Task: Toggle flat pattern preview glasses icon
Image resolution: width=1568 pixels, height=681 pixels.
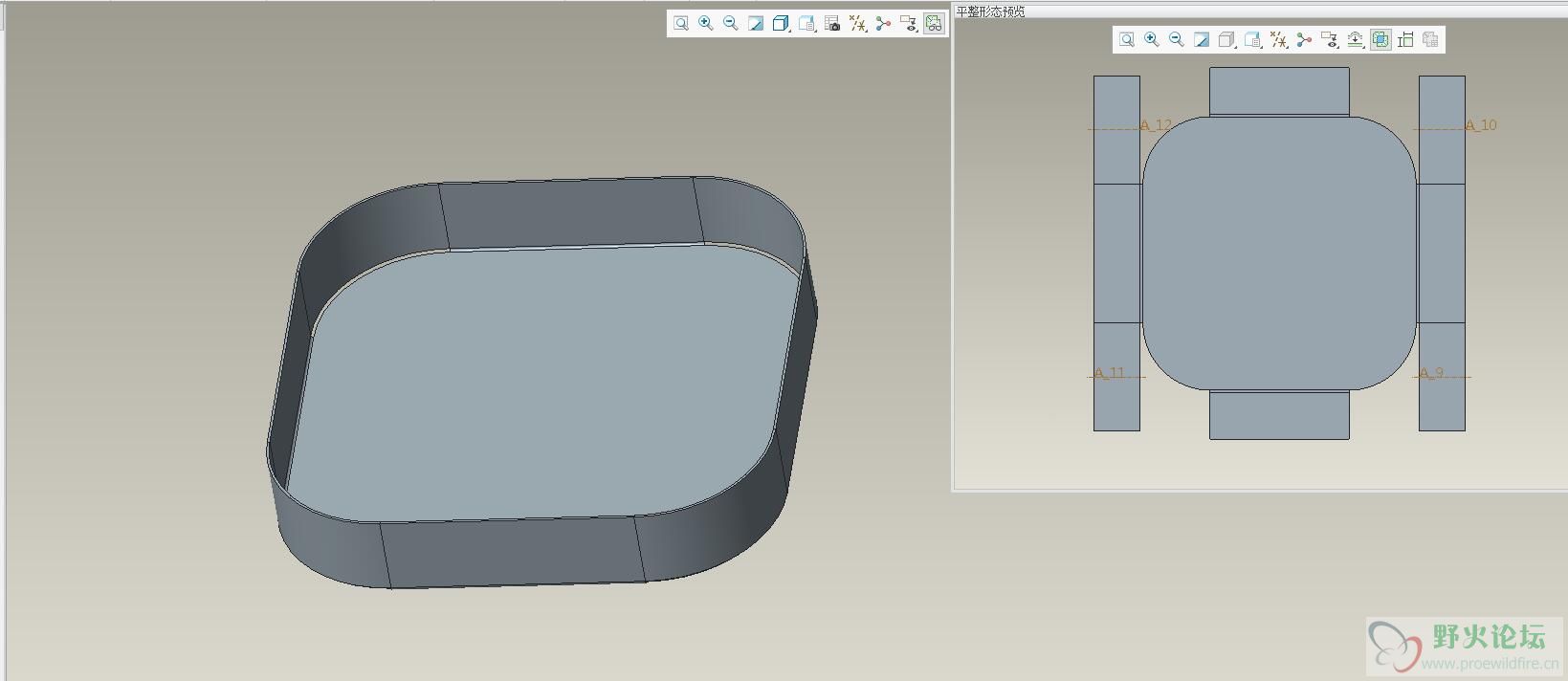Action: point(934,24)
